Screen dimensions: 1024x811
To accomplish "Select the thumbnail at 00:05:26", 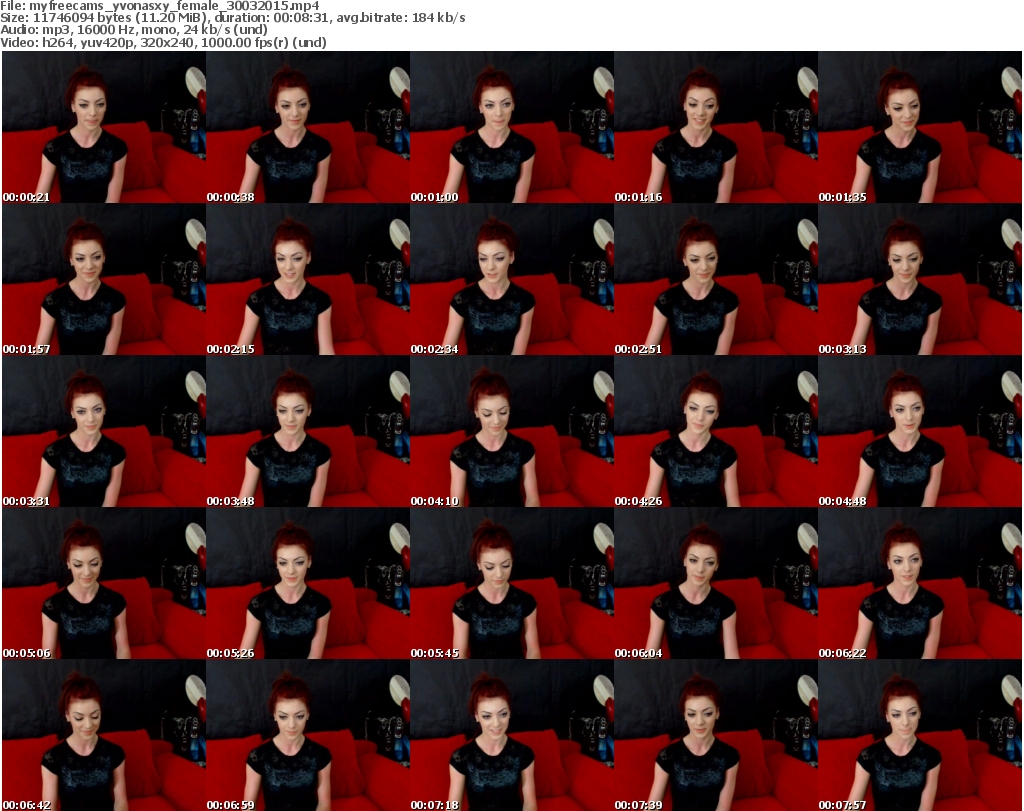I will point(308,583).
